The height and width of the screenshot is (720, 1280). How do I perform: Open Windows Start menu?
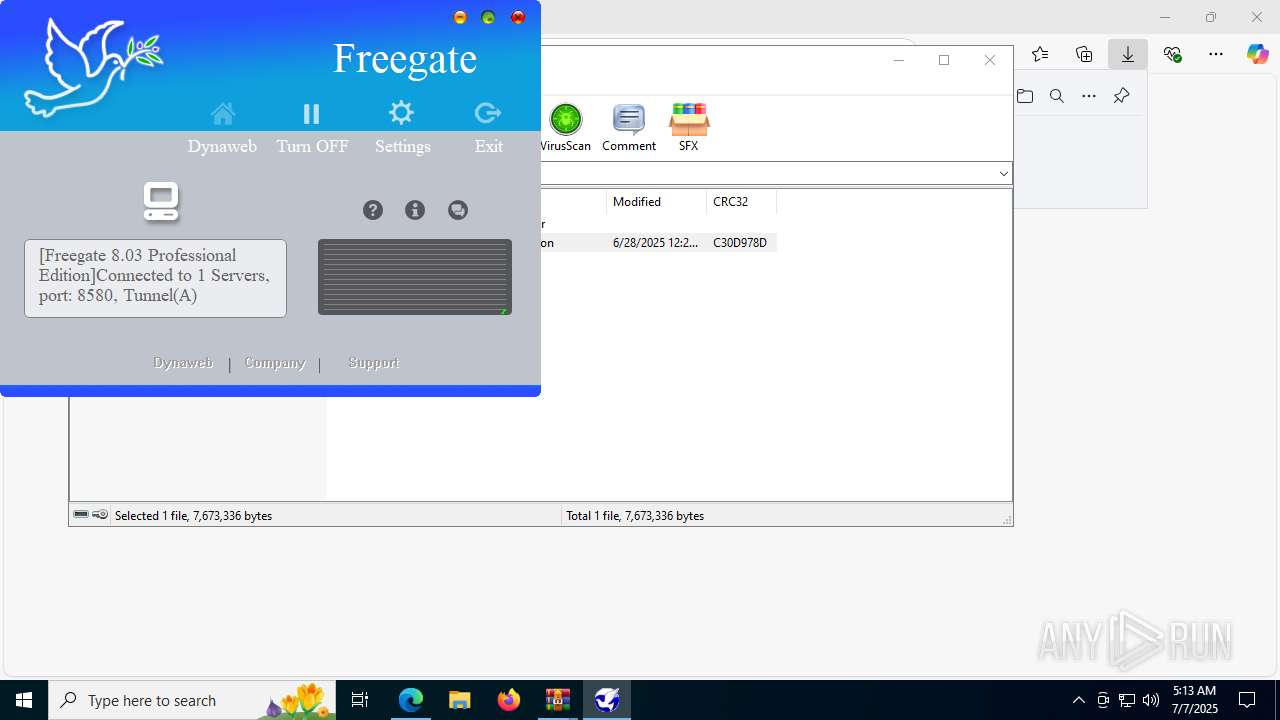24,700
